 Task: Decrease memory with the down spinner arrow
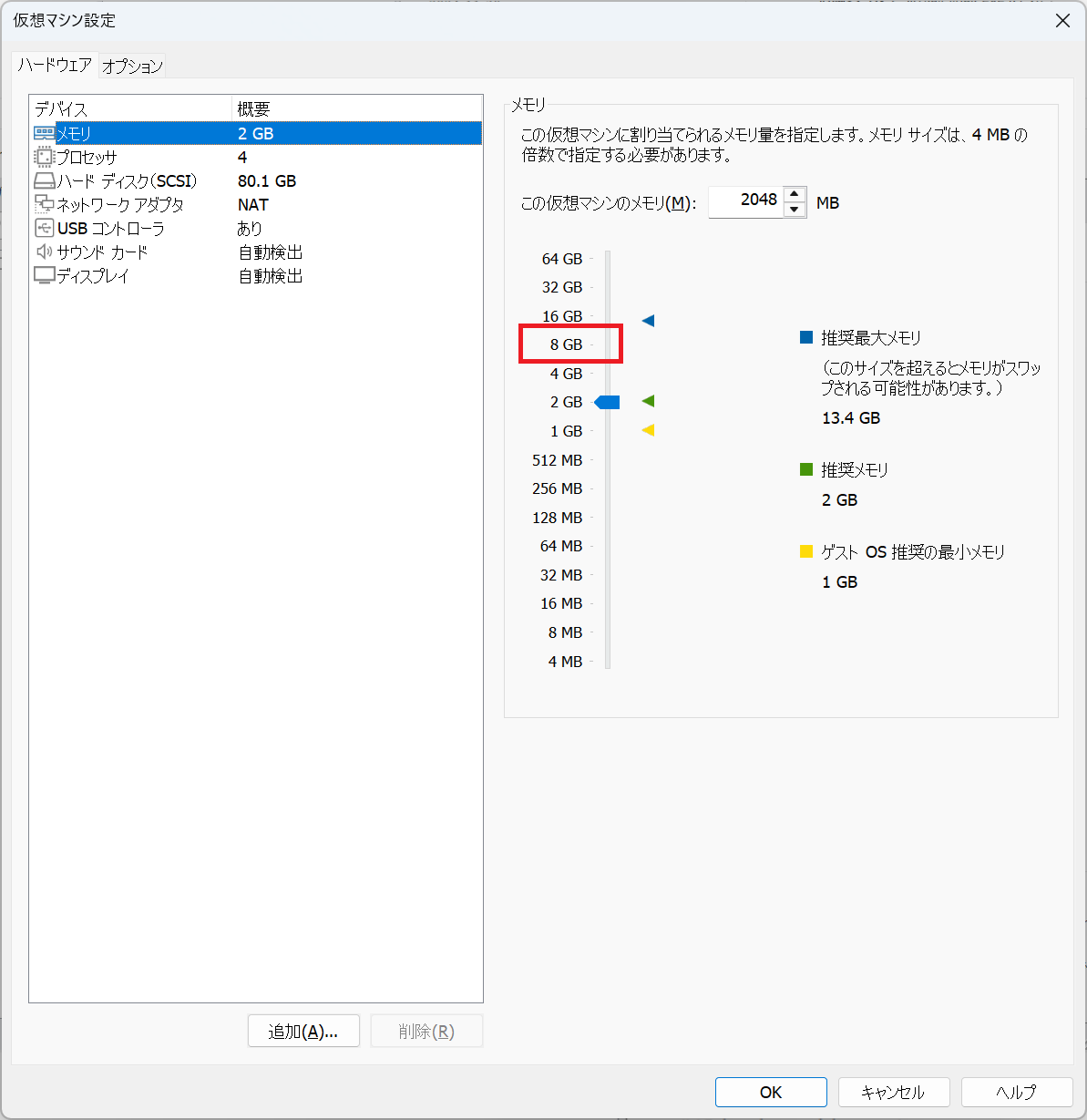coord(795,210)
